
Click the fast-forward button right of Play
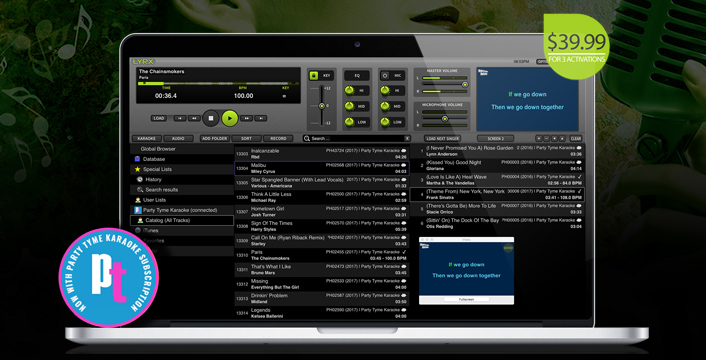click(246, 118)
